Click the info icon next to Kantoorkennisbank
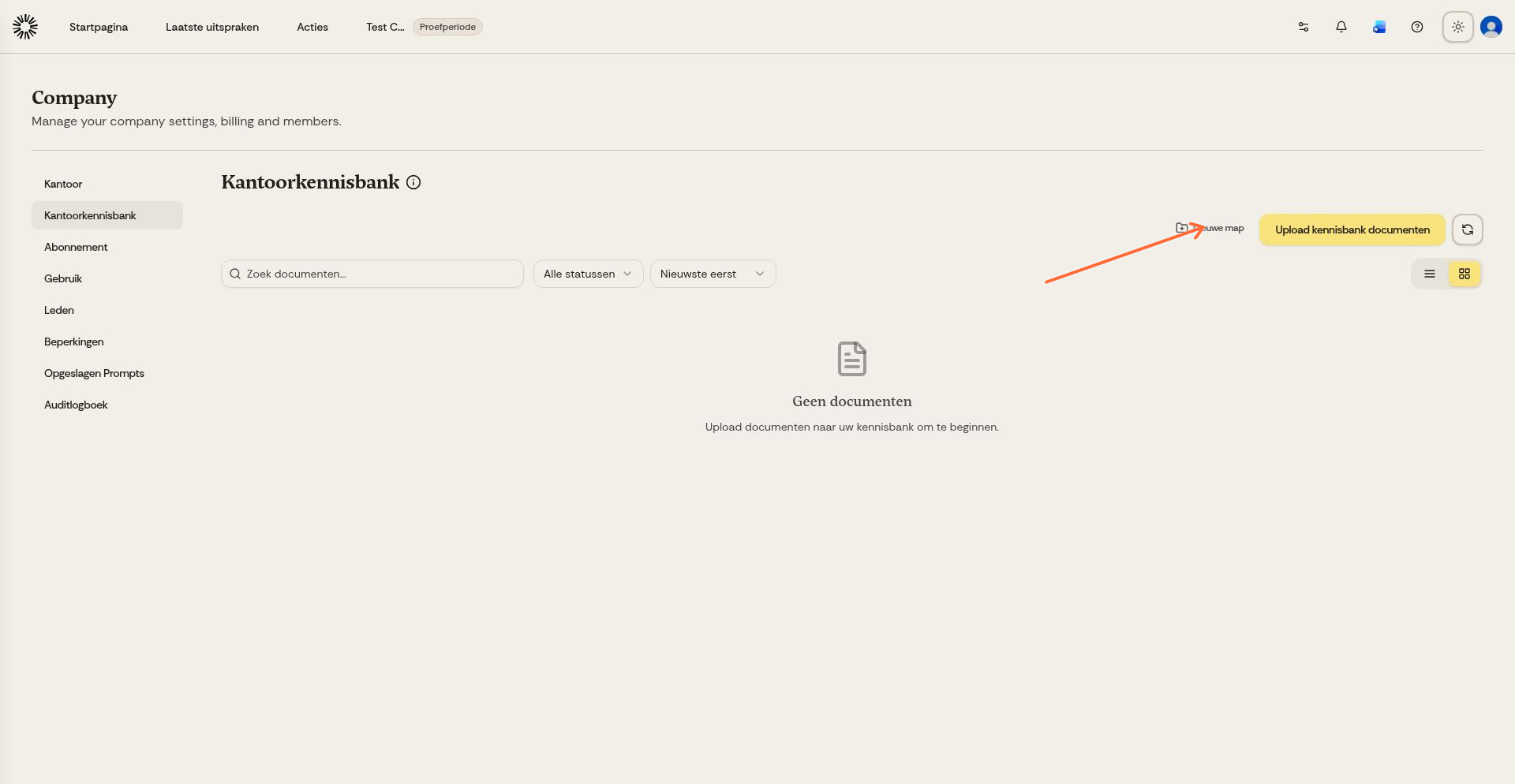Screen dimensions: 1515x784 [413, 182]
